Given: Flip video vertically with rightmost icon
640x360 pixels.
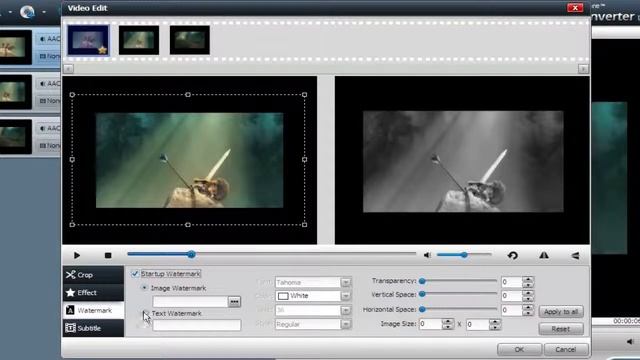Looking at the screenshot, I should click(576, 256).
